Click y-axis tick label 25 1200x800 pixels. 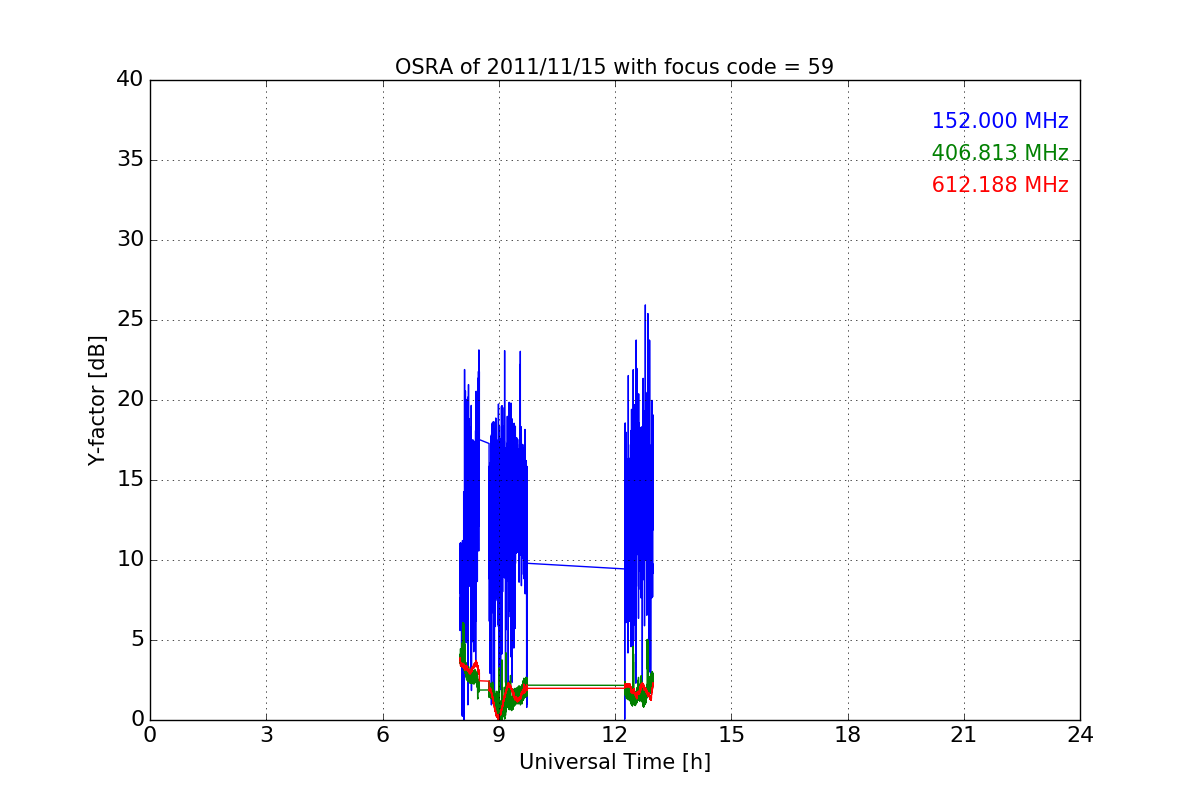point(130,320)
